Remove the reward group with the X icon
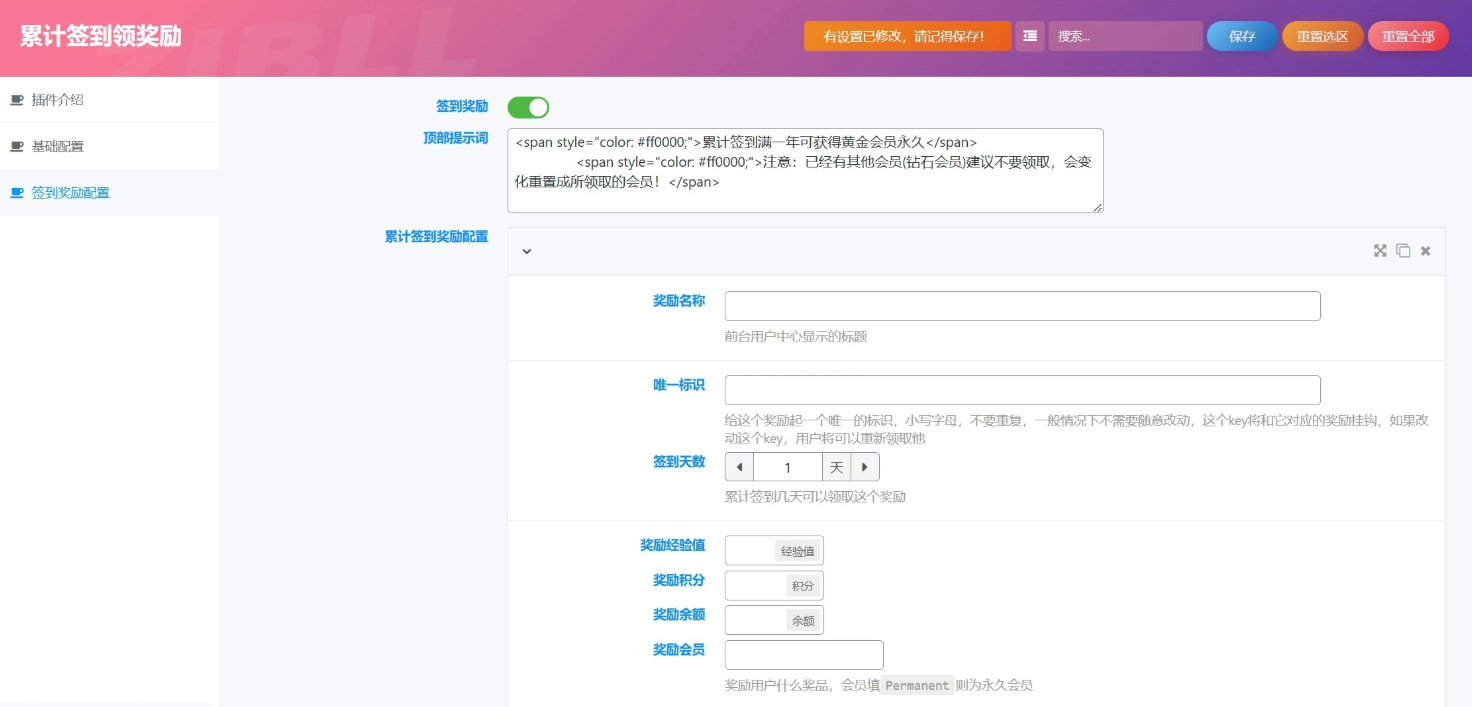This screenshot has width=1472, height=707. pyautogui.click(x=1426, y=251)
